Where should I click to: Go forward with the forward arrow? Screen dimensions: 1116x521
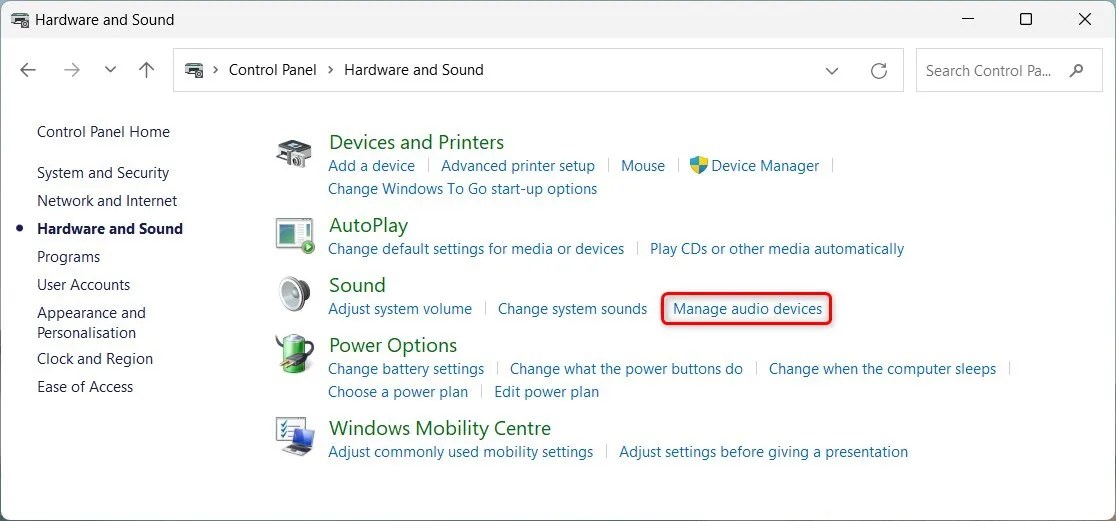coord(72,70)
